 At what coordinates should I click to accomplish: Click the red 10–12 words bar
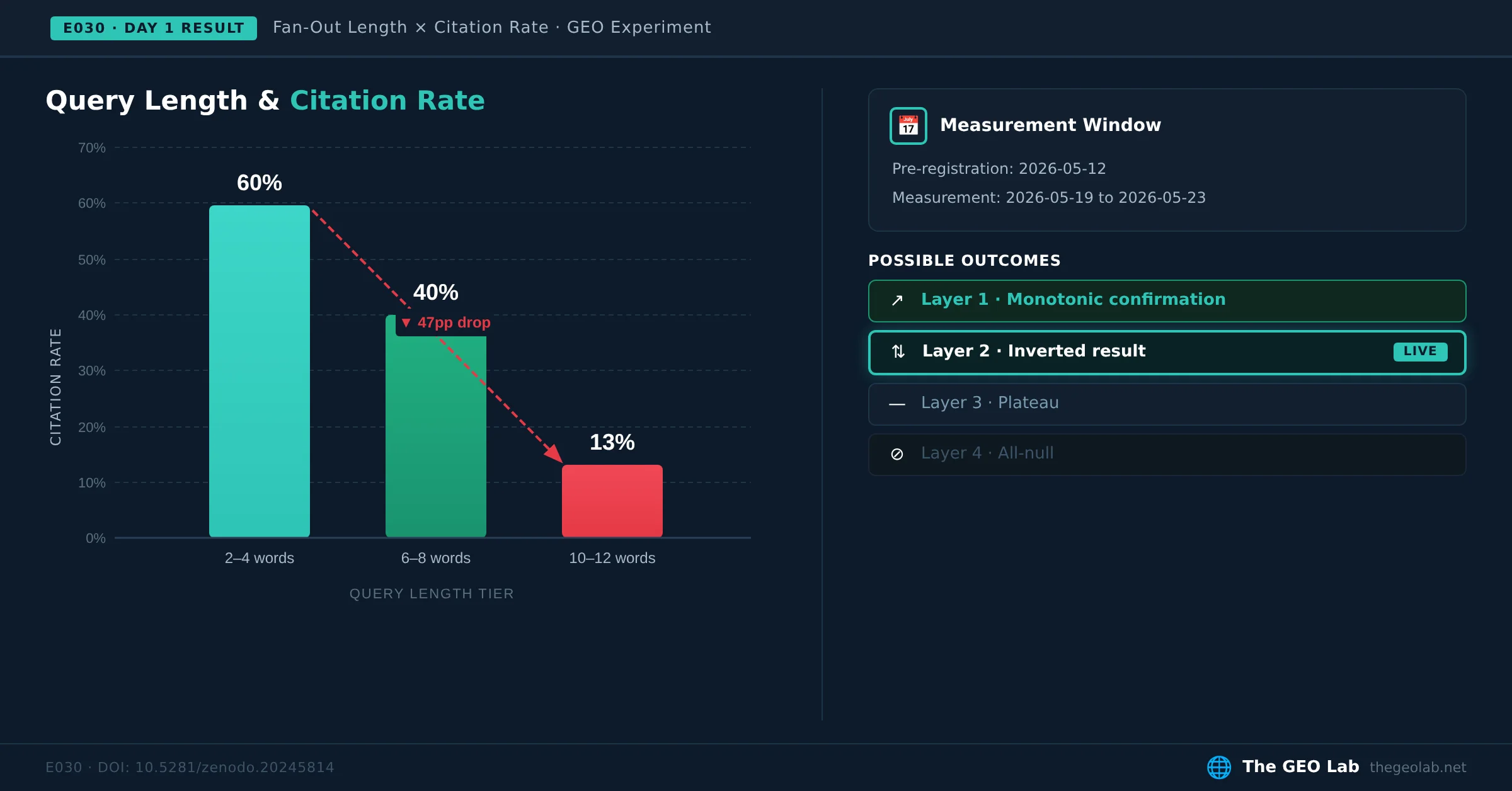coord(612,501)
